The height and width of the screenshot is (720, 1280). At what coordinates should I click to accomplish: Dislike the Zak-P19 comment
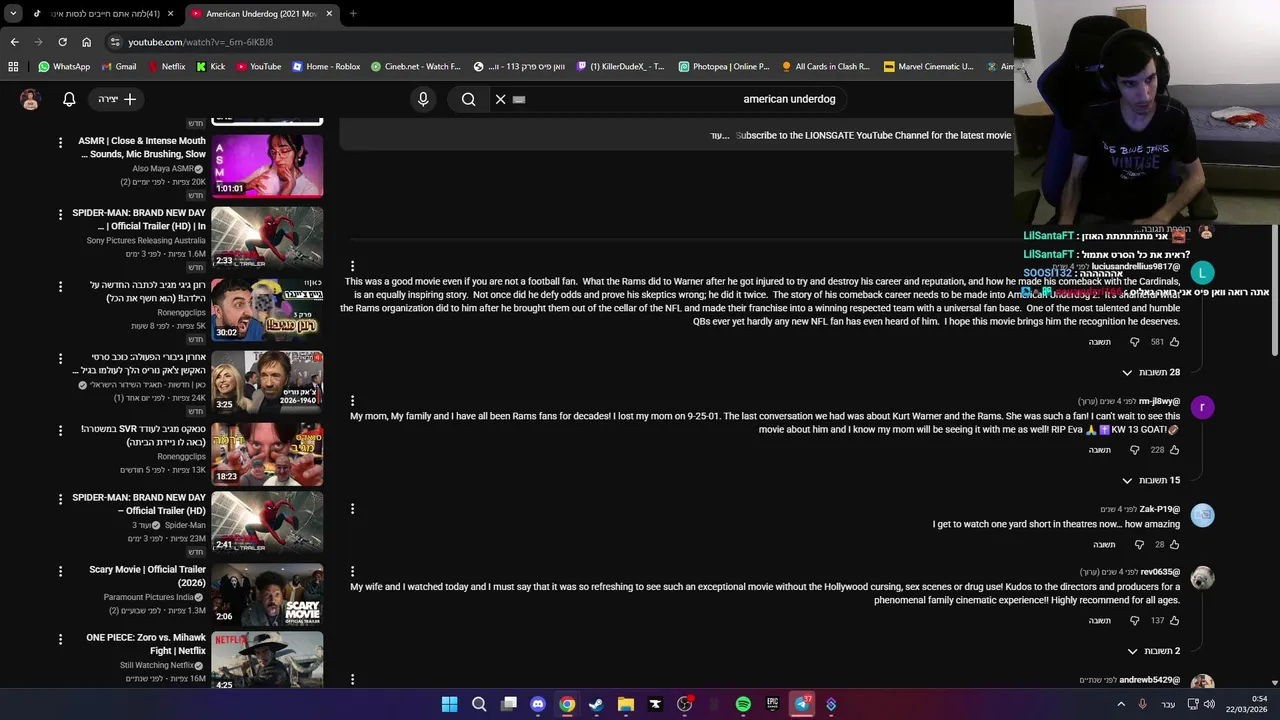click(x=1139, y=545)
